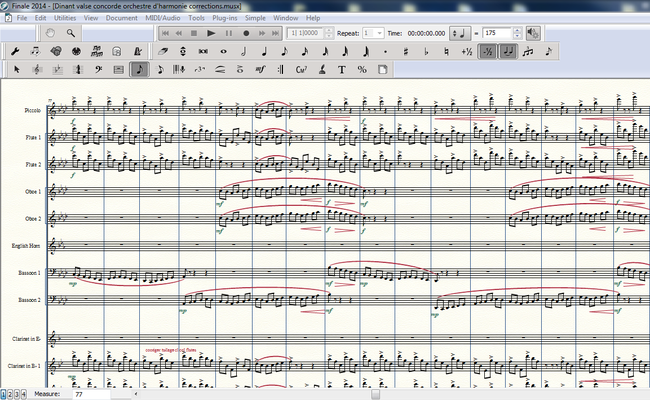650x400 pixels.
Task: Select the Expression mf tool
Action: click(x=260, y=69)
